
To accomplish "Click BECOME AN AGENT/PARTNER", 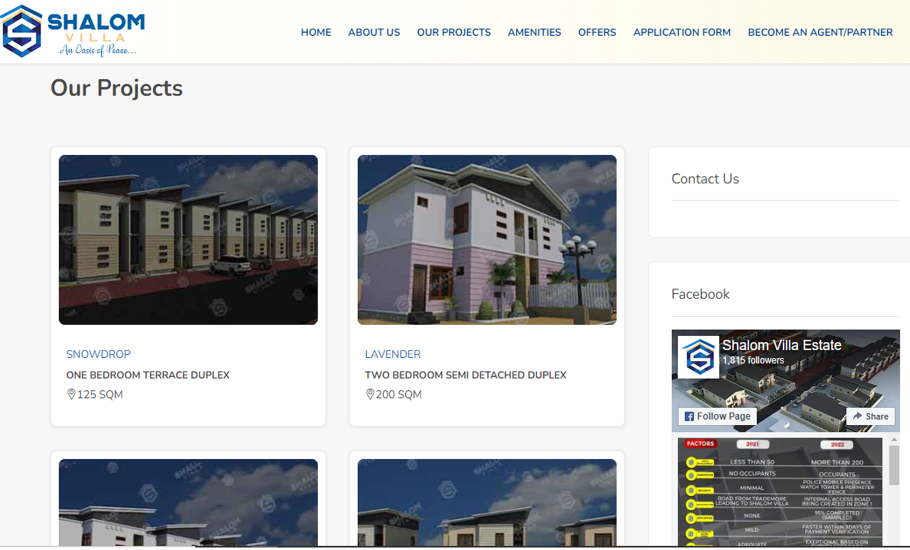I will tap(820, 32).
